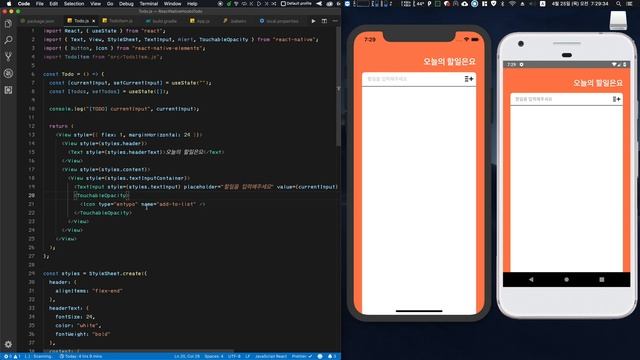This screenshot has width=640, height=360.
Task: Change the end of line sequence LF
Action: click(x=247, y=356)
